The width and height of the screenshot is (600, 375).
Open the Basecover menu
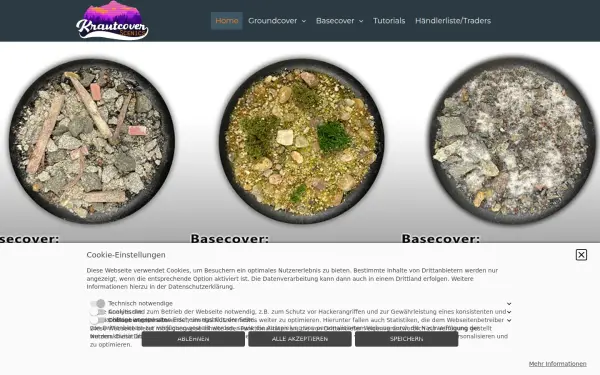(x=335, y=21)
